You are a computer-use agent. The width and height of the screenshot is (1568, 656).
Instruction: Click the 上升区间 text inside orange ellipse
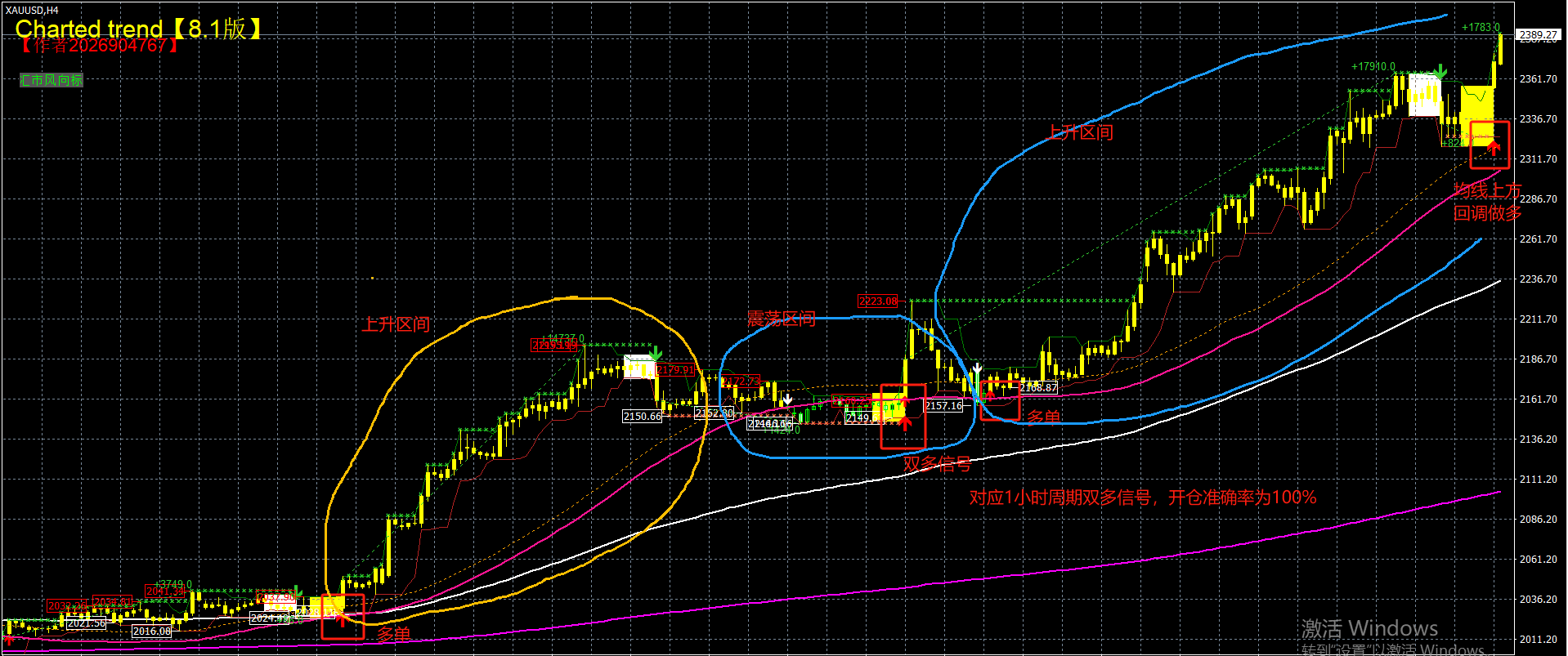[x=396, y=324]
